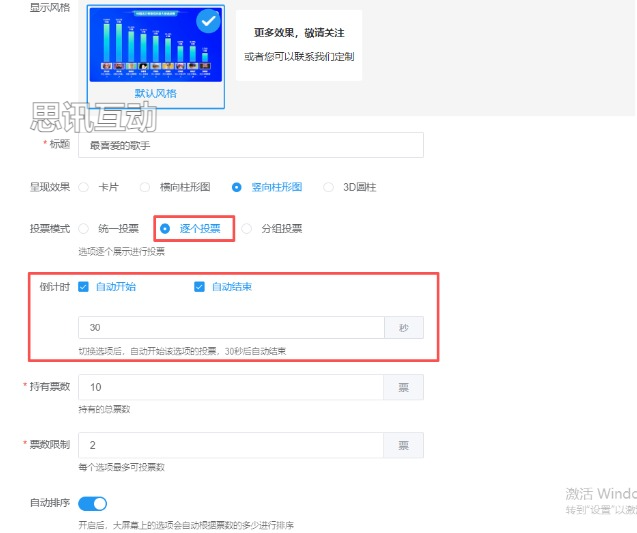Image resolution: width=637 pixels, height=533 pixels.
Task: Select the 横向柱形图 radio option
Action: pyautogui.click(x=145, y=187)
